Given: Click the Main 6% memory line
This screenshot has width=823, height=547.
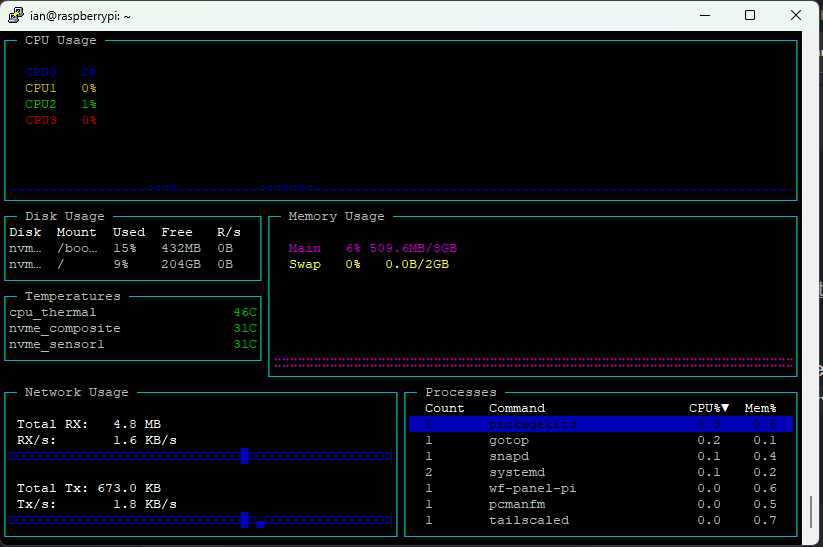Looking at the screenshot, I should pyautogui.click(x=373, y=248).
